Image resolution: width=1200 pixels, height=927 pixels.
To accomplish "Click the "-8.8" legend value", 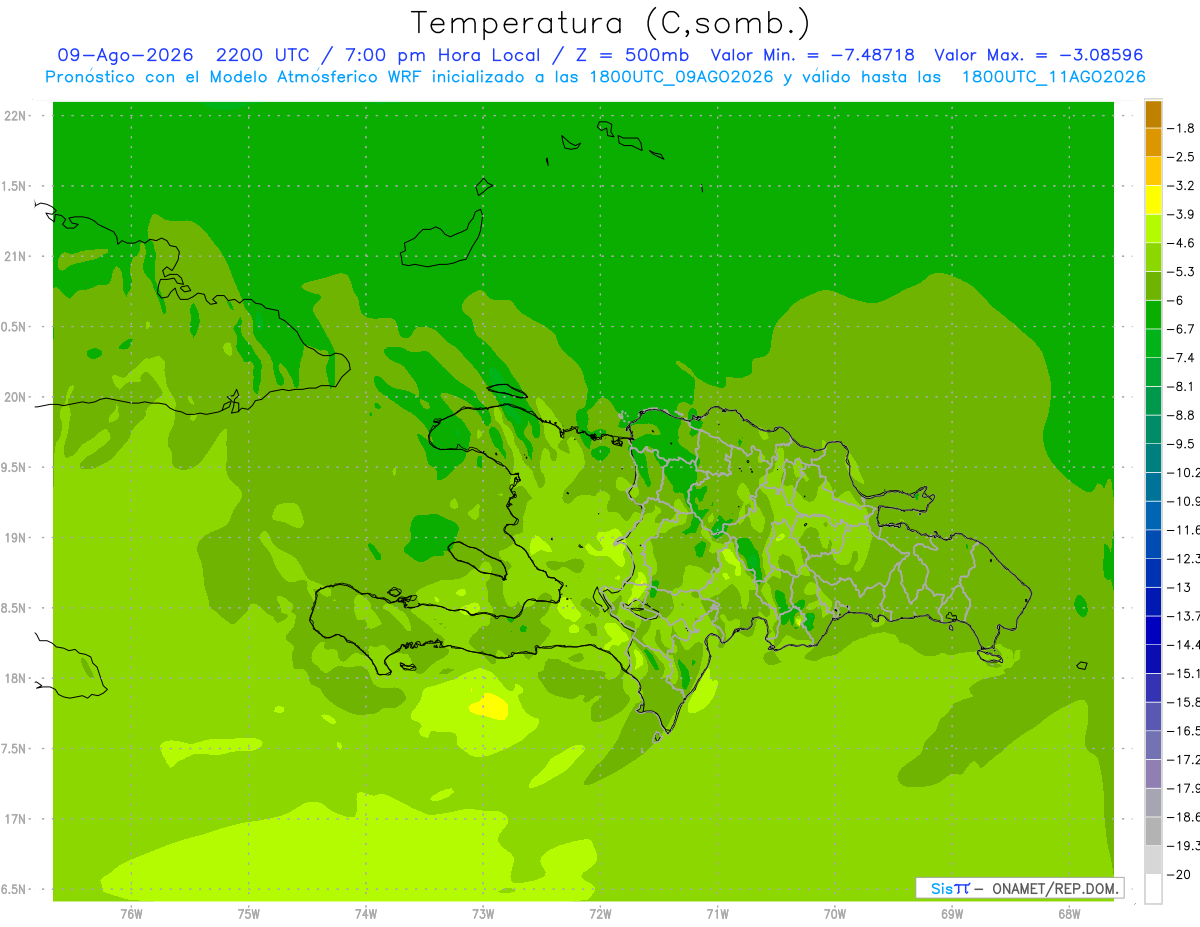I will (1182, 415).
